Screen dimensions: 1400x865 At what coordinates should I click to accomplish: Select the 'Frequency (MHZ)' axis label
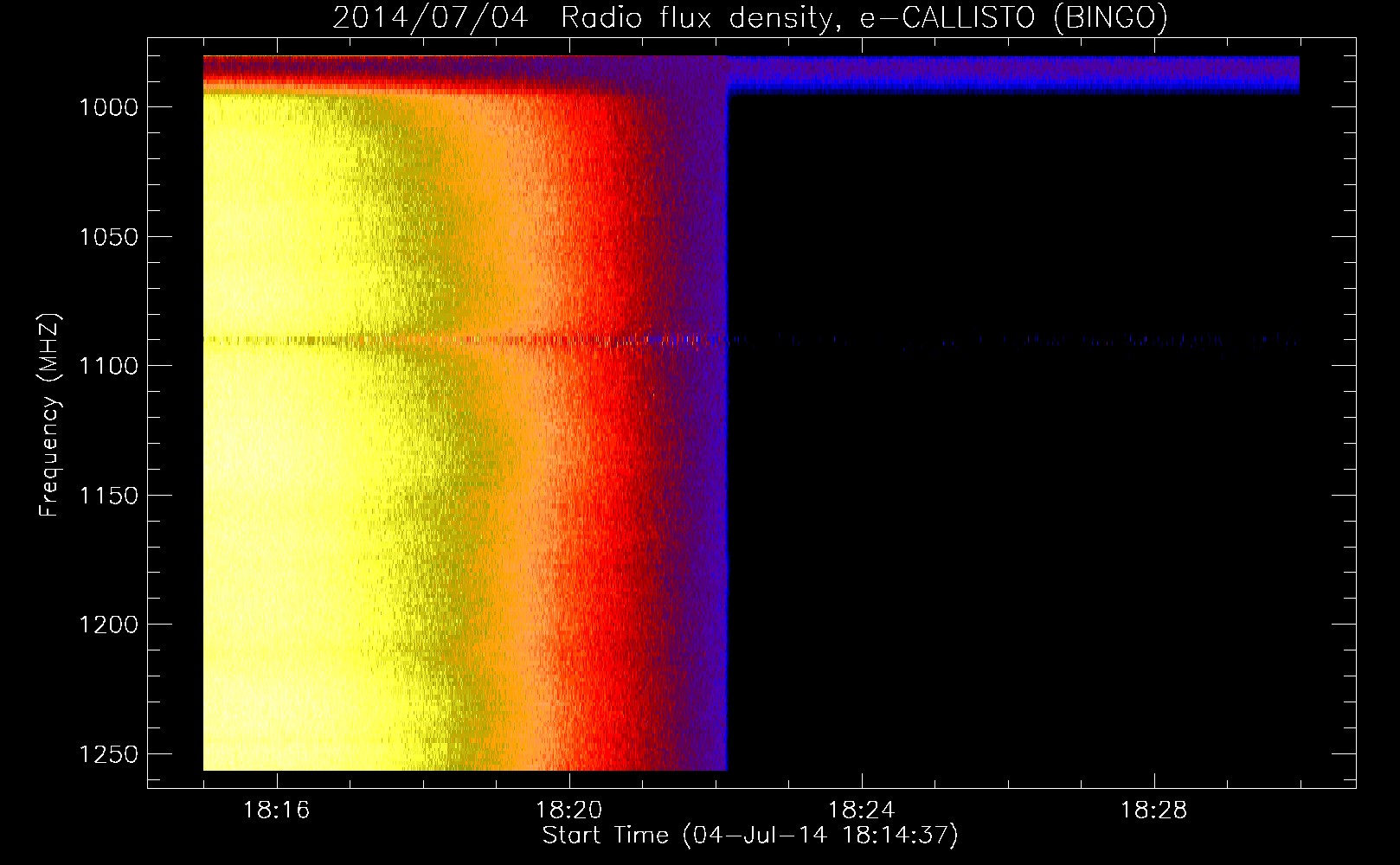(x=49, y=415)
